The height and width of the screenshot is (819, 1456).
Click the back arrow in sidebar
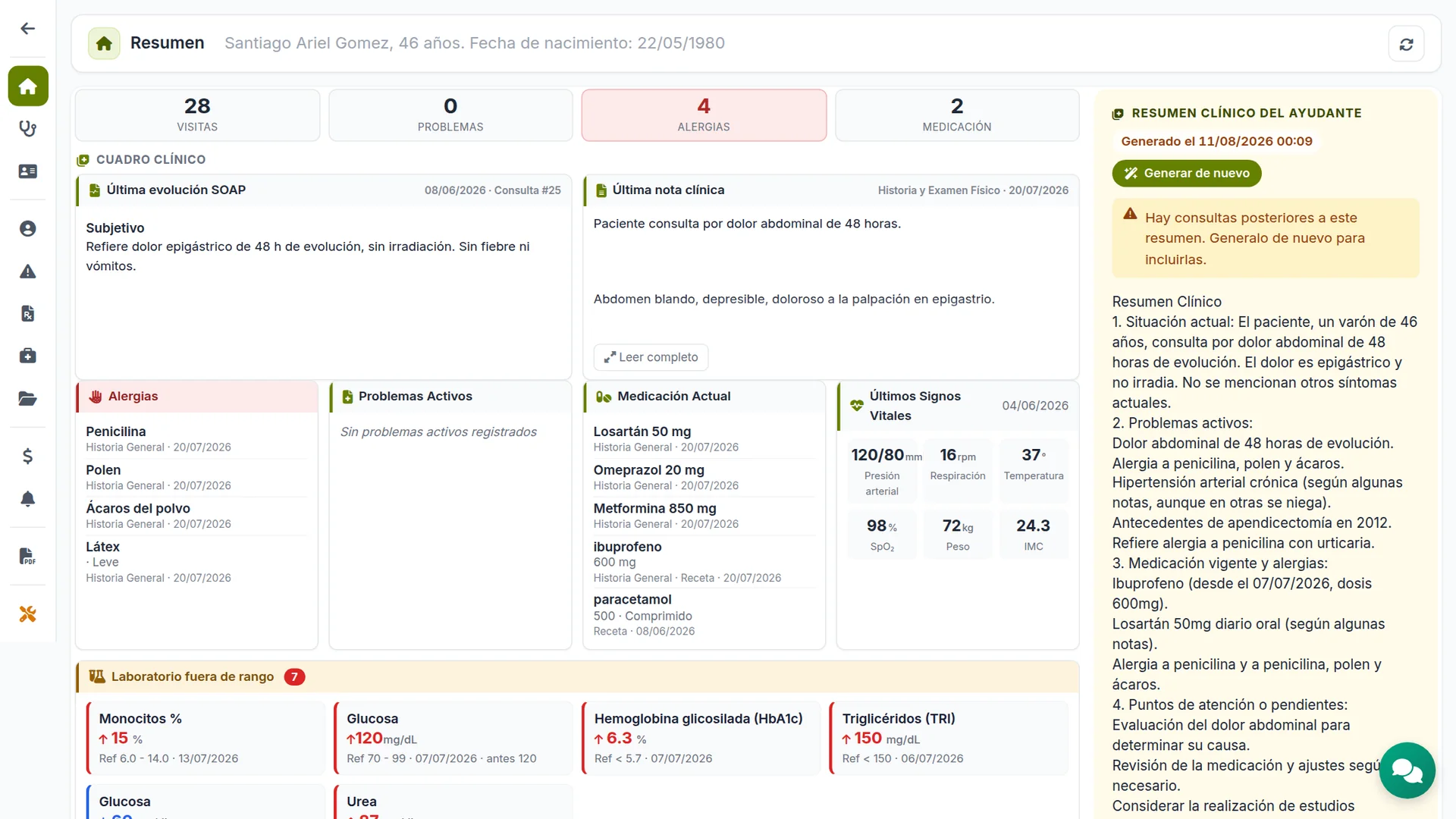(x=28, y=29)
